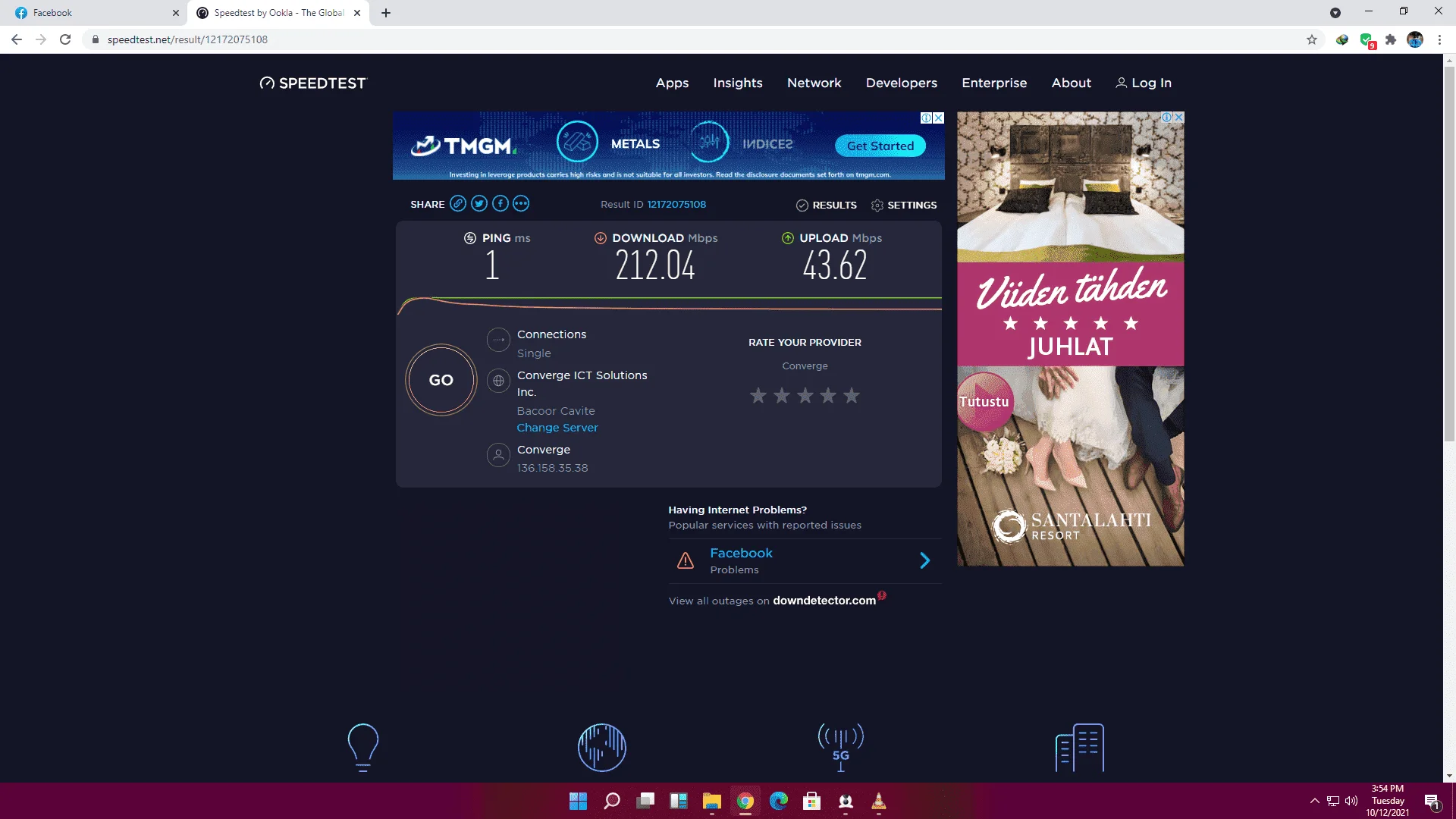The height and width of the screenshot is (819, 1456).
Task: Rate Converge three stars
Action: tap(805, 395)
